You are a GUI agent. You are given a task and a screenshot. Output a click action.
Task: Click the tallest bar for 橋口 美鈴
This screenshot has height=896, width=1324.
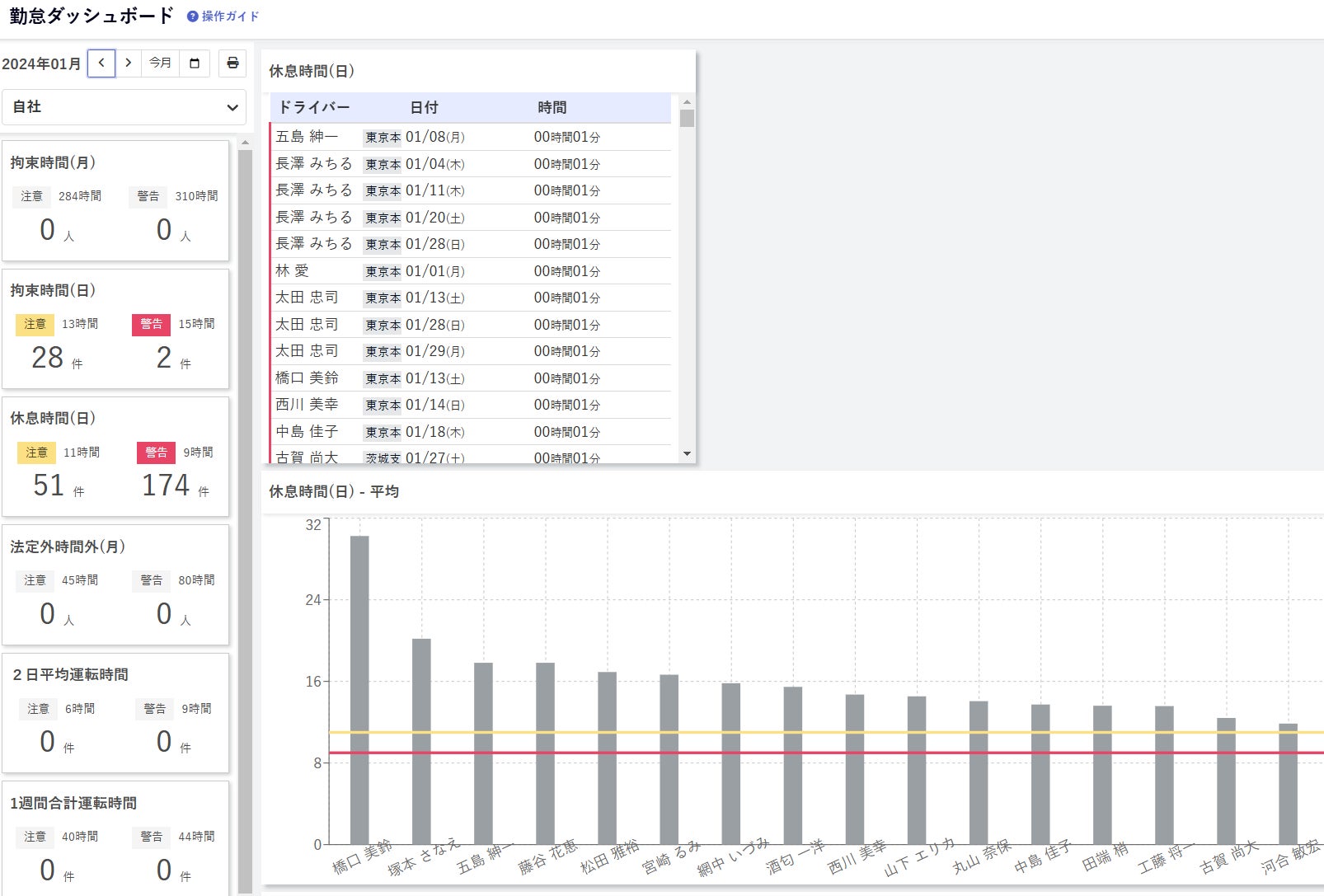[359, 689]
